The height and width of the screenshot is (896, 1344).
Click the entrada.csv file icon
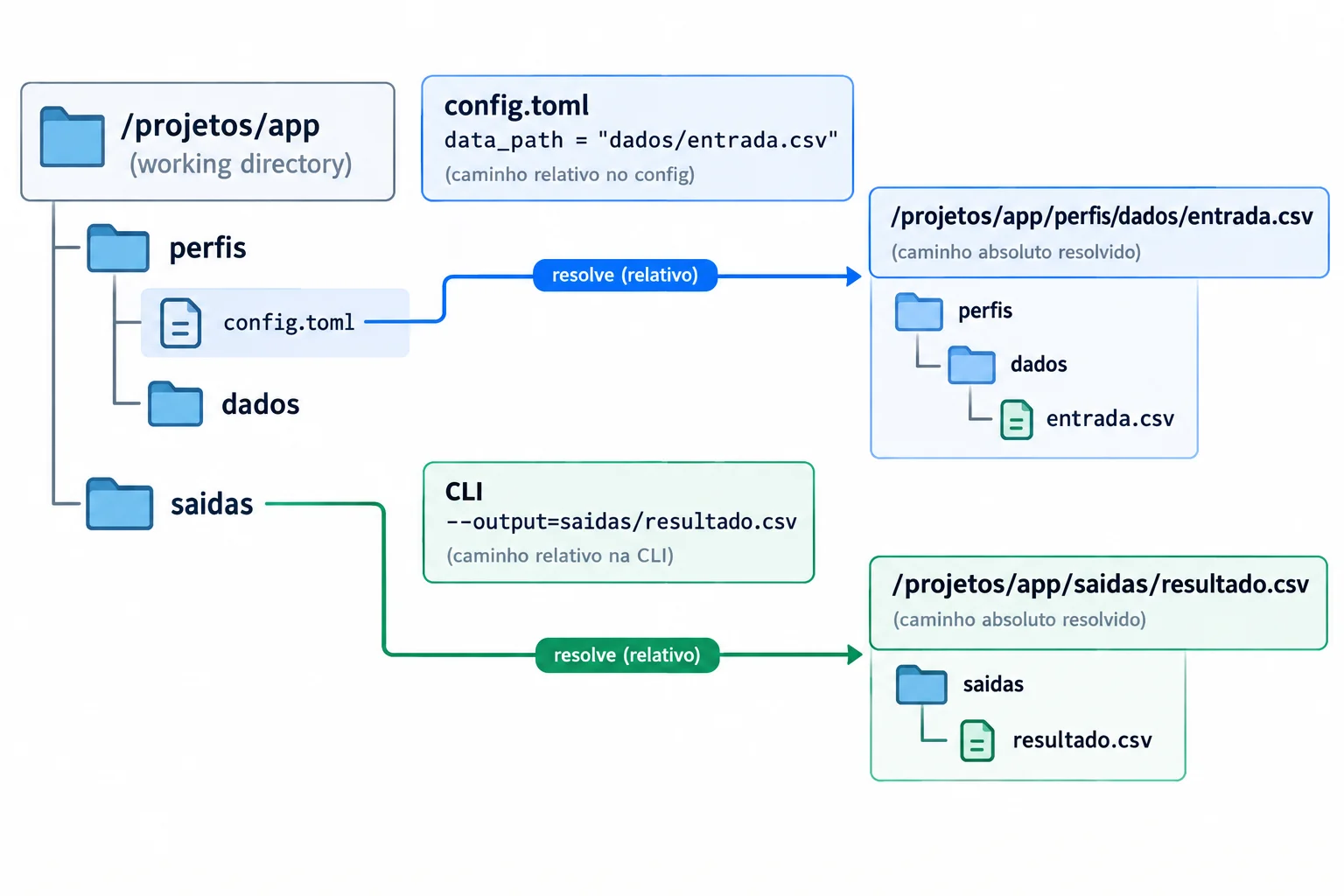1017,419
